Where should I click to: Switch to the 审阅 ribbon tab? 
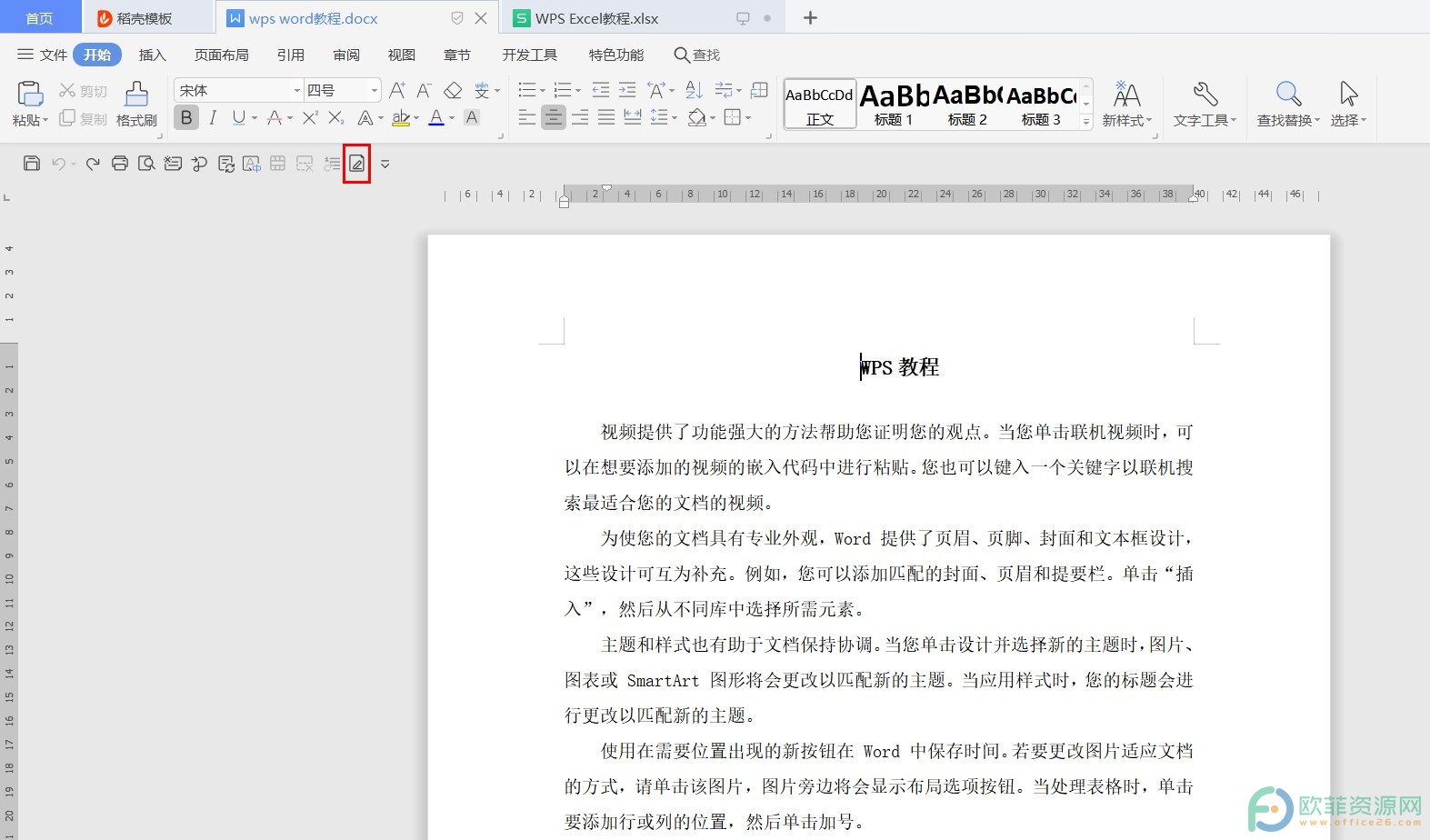[x=346, y=55]
